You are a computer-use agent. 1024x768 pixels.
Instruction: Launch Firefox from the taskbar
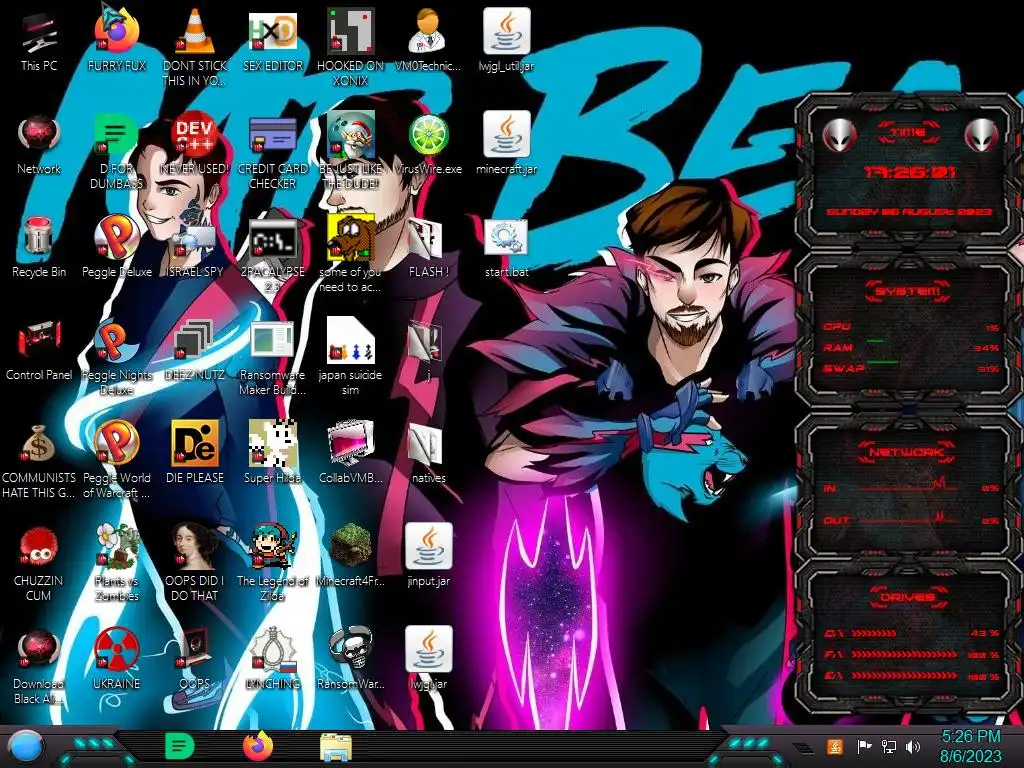click(258, 746)
